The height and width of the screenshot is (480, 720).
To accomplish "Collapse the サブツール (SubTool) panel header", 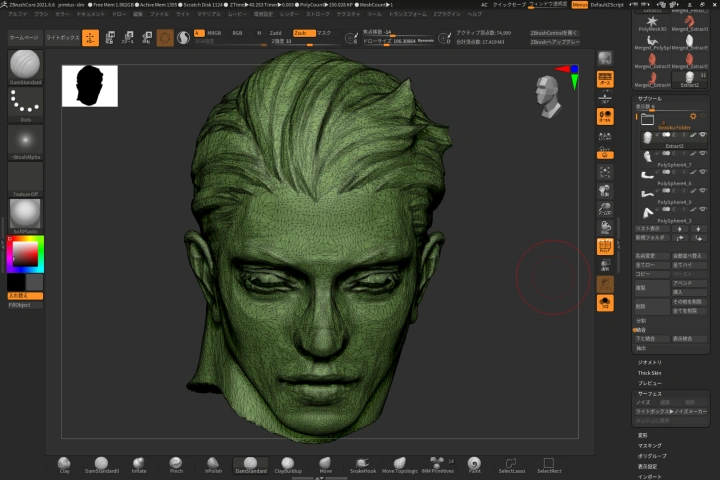I will [649, 99].
